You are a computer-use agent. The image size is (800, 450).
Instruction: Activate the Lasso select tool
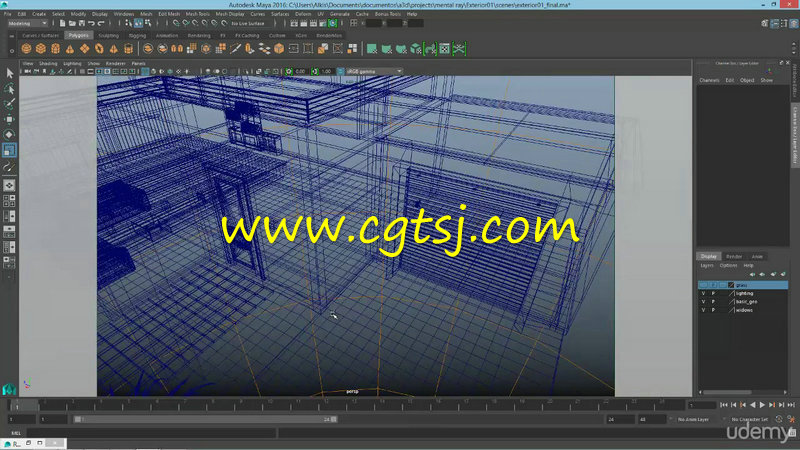pos(9,88)
